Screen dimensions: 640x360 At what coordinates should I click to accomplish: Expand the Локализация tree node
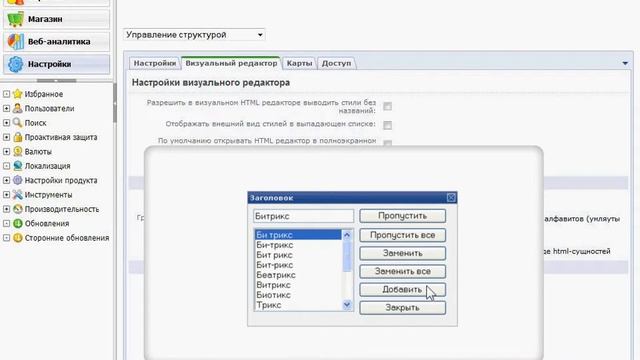pyautogui.click(x=6, y=166)
